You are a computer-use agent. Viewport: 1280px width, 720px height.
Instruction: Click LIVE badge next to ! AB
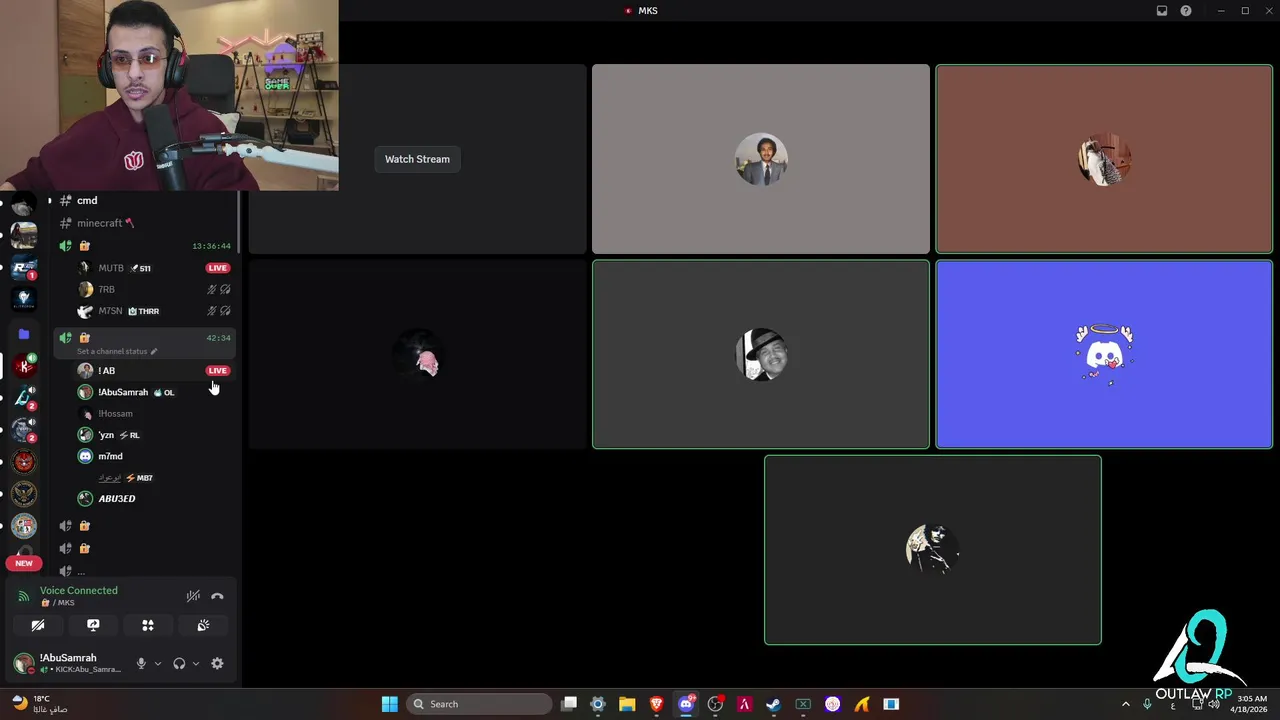217,370
